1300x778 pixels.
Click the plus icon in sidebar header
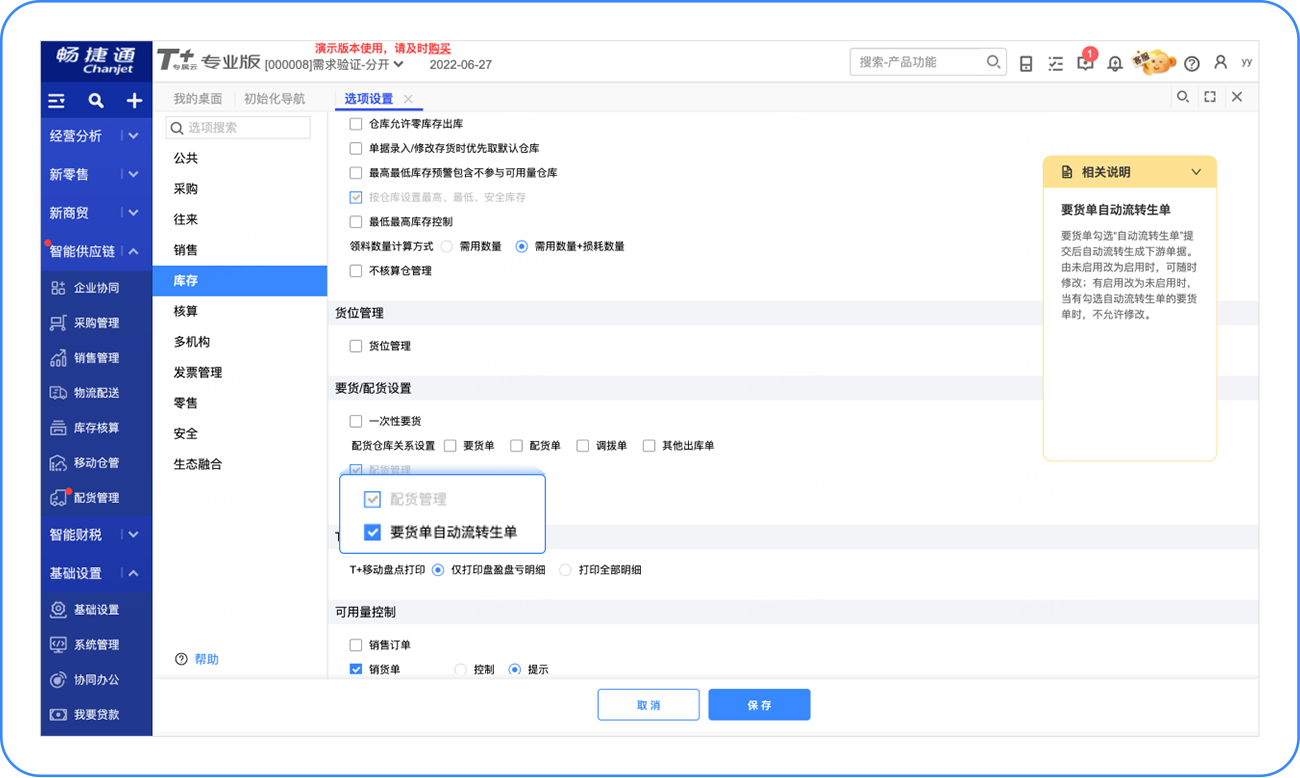(x=134, y=101)
